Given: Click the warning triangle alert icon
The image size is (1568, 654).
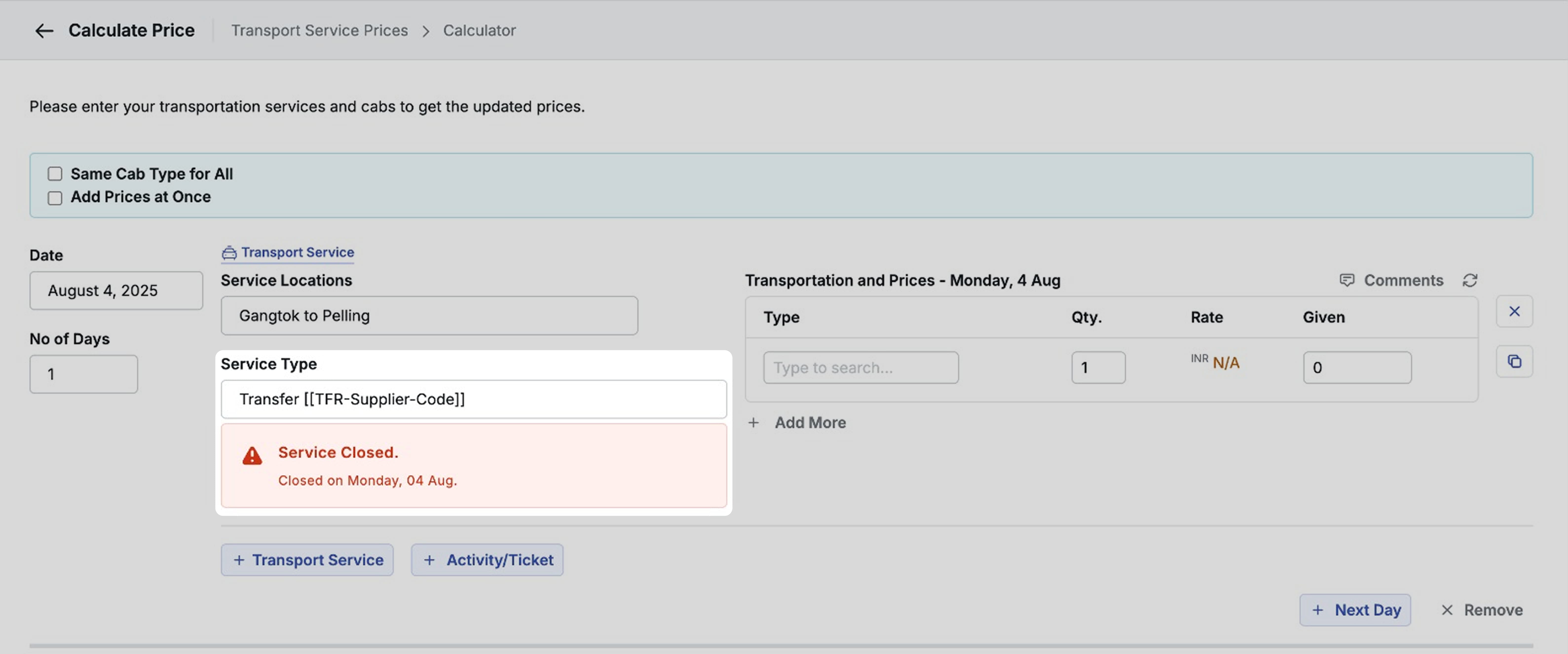Looking at the screenshot, I should click(x=252, y=456).
